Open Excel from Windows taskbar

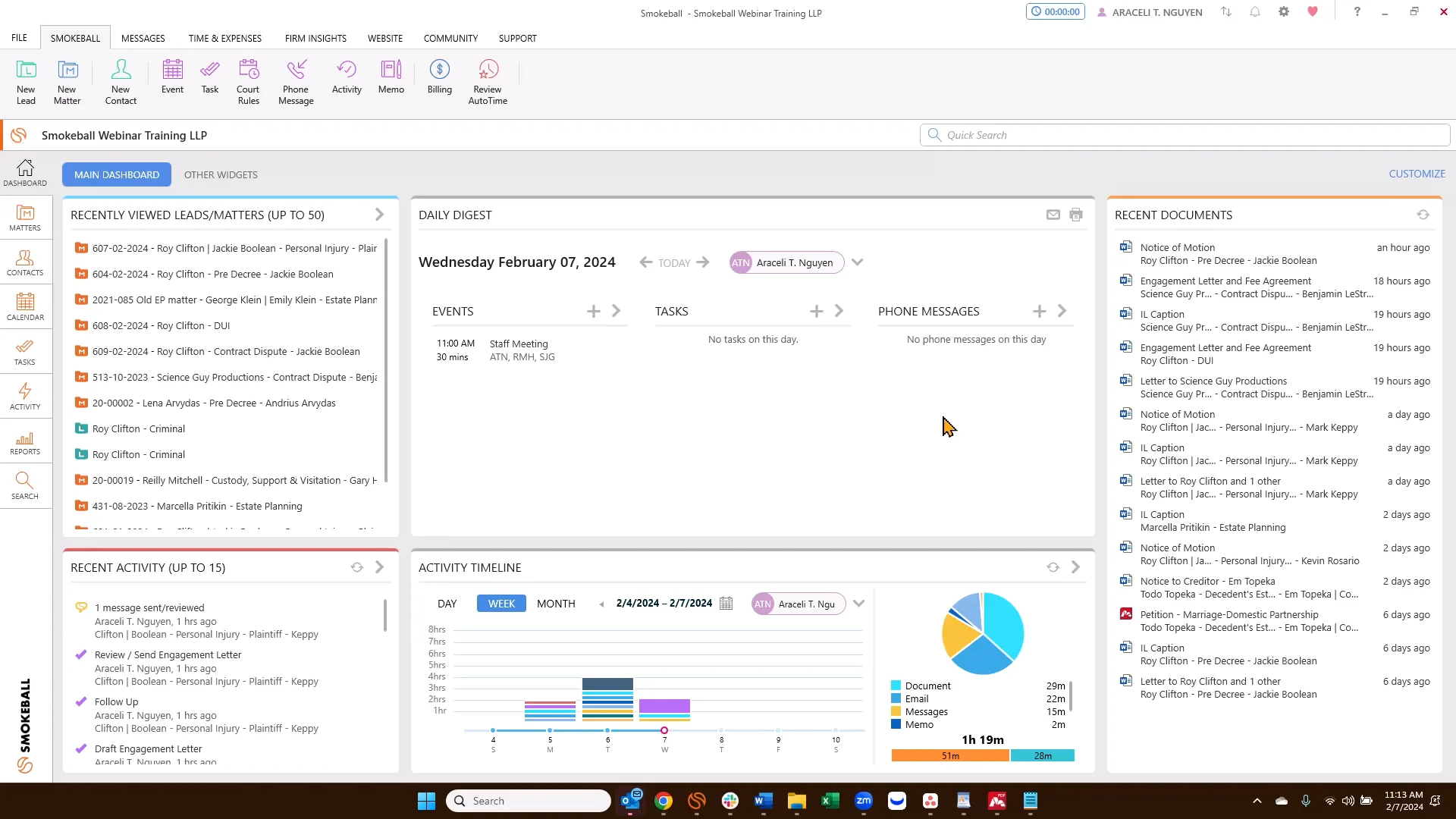pos(830,801)
